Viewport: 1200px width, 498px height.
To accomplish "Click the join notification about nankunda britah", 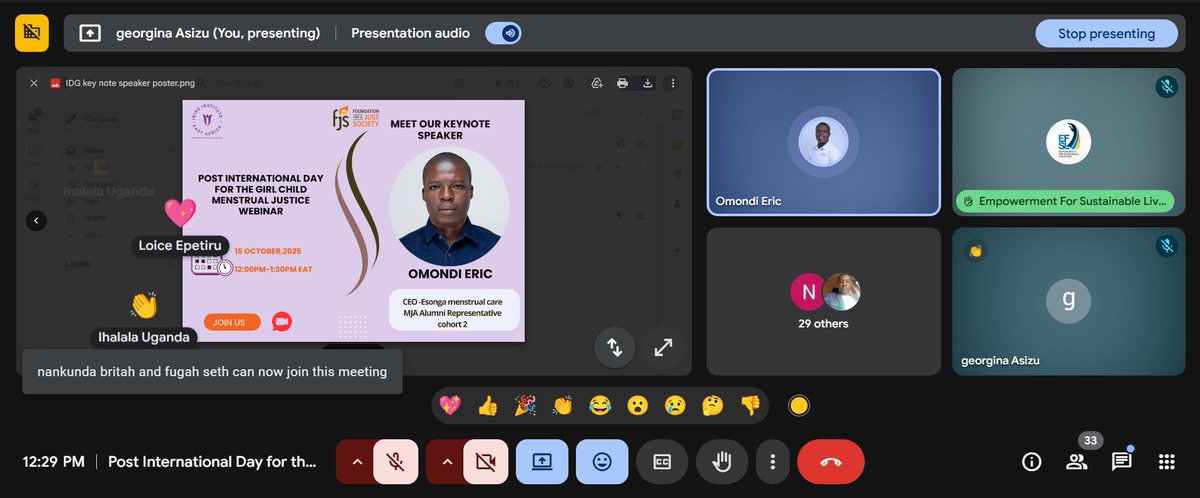I will click(x=212, y=372).
